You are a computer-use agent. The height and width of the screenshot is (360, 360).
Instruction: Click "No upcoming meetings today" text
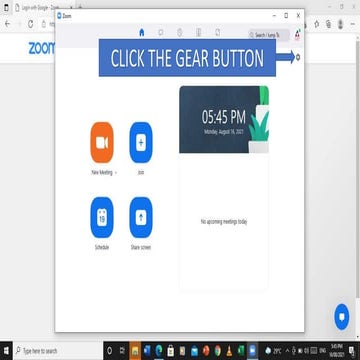(224, 222)
